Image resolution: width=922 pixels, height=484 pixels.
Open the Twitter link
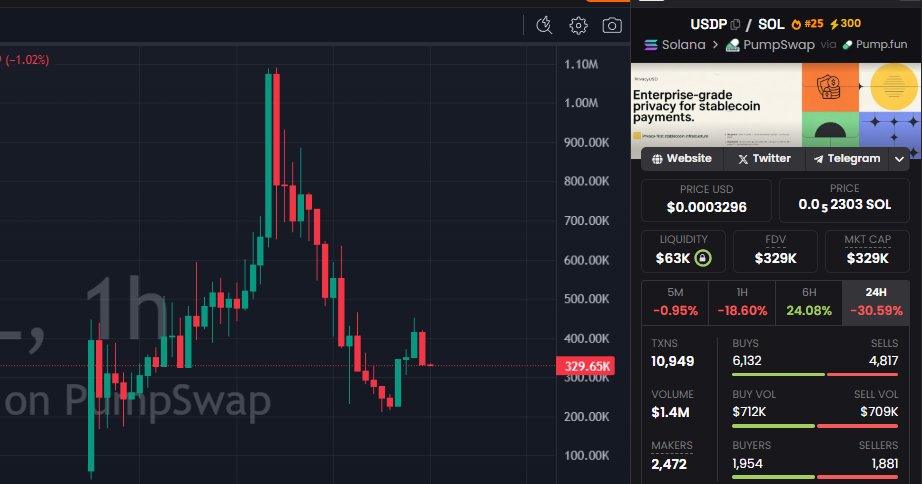point(764,159)
